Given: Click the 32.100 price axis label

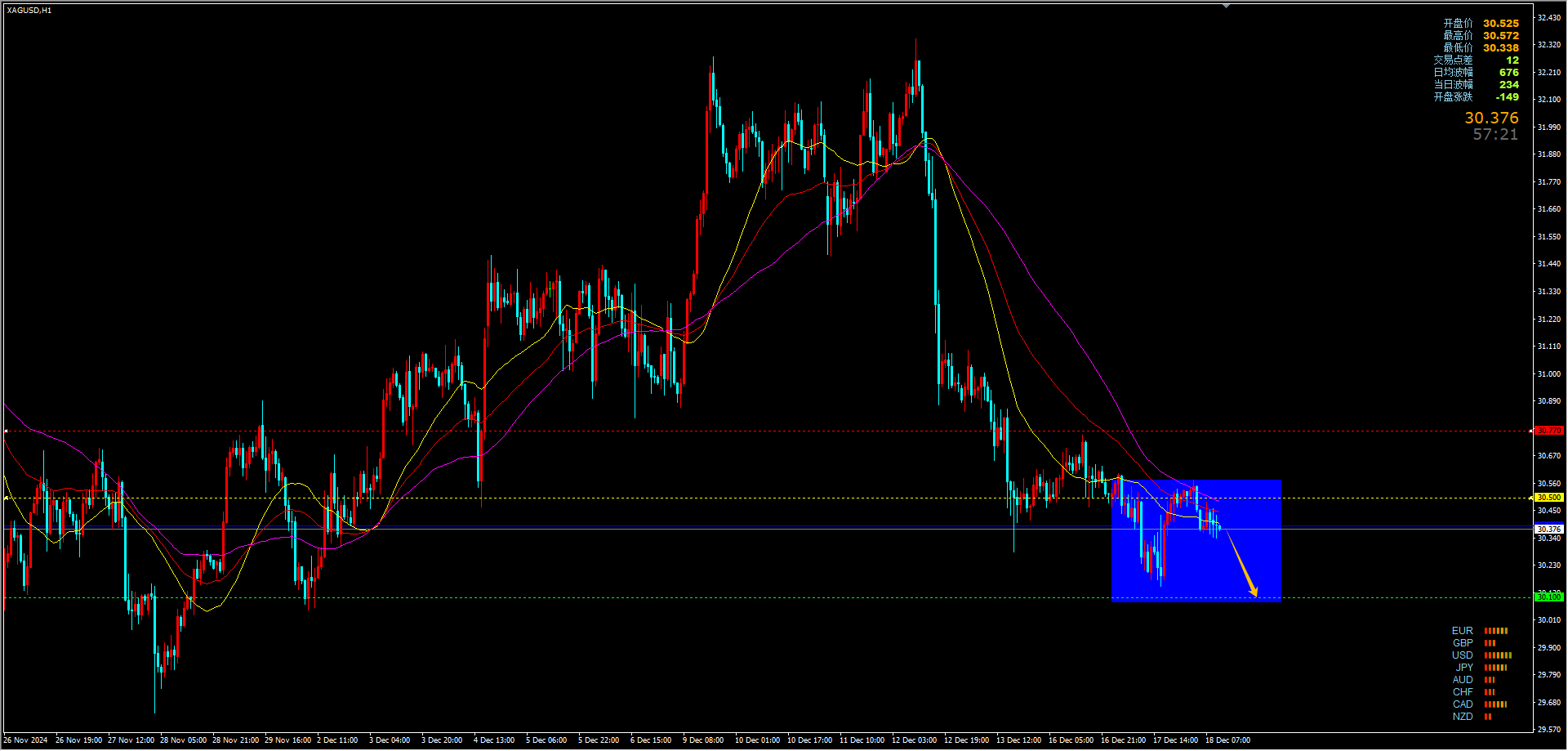Looking at the screenshot, I should (x=1549, y=100).
